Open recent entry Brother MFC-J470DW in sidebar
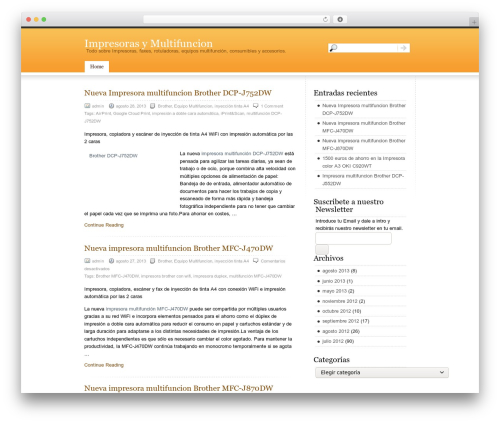Image resolution: width=500 pixels, height=423 pixels. (364, 127)
